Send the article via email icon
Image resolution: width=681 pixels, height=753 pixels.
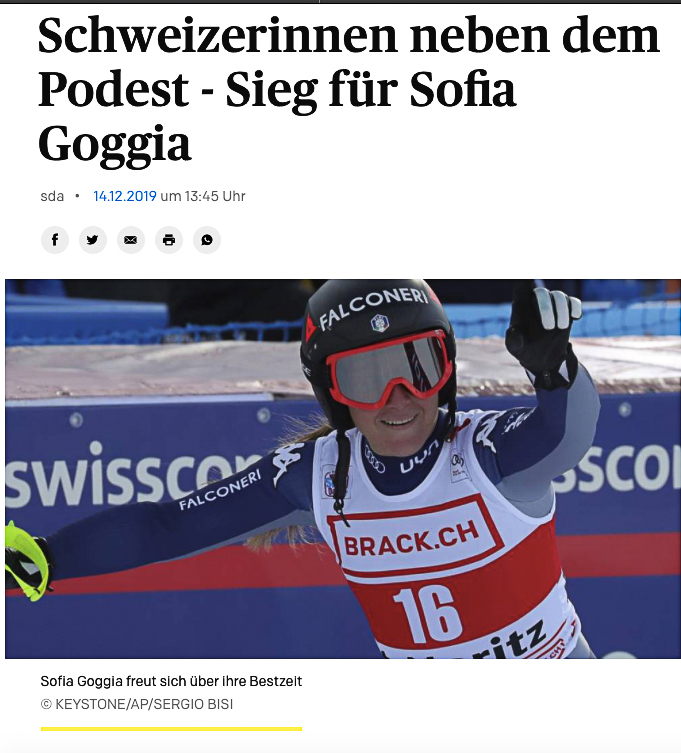tap(131, 240)
